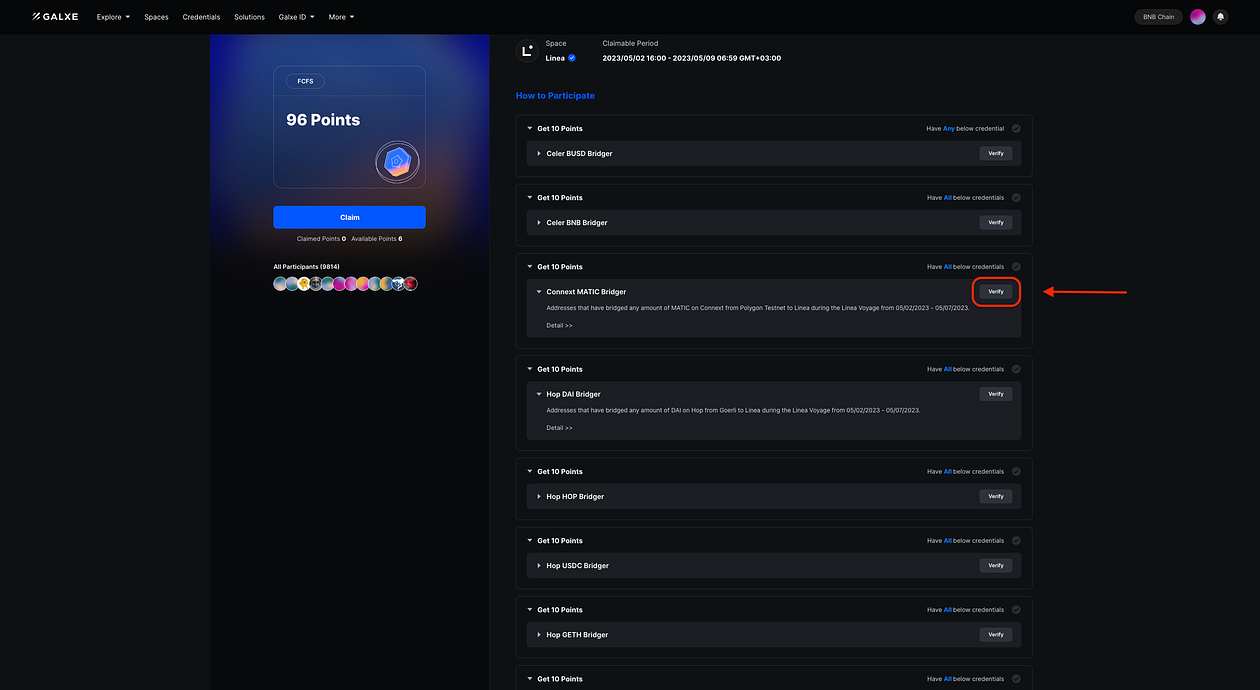This screenshot has width=1260, height=690.
Task: Collapse Get 10 Points group above Celer BUSD
Action: [530, 129]
